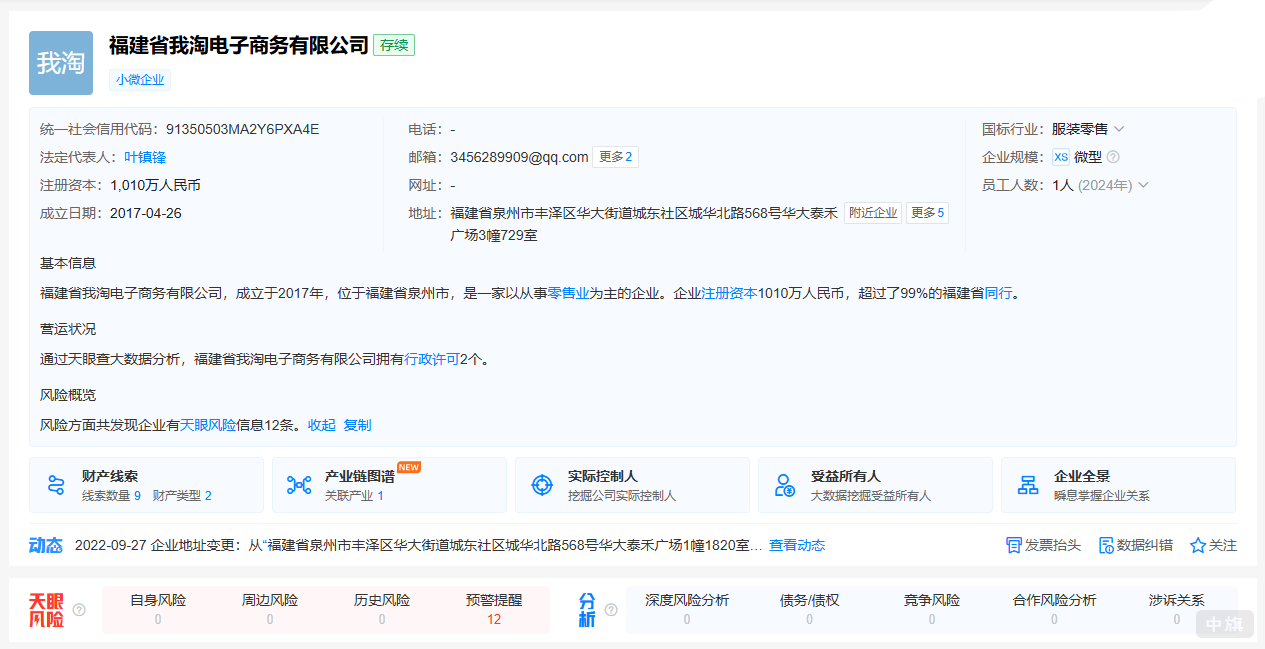This screenshot has width=1265, height=649.
Task: Click the 实际控制人 target icon
Action: click(541, 484)
